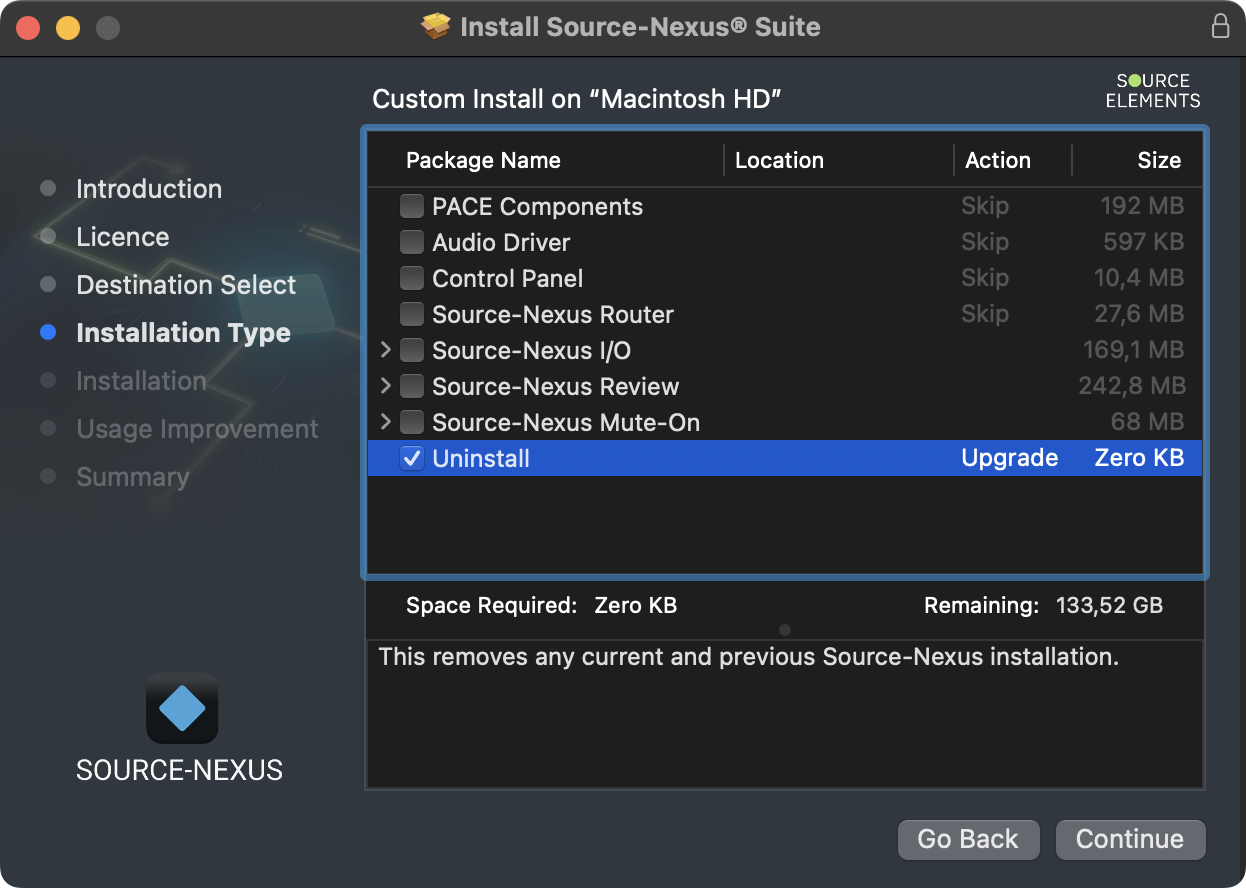This screenshot has width=1246, height=888.
Task: Click the PACE Components package name
Action: pyautogui.click(x=537, y=207)
